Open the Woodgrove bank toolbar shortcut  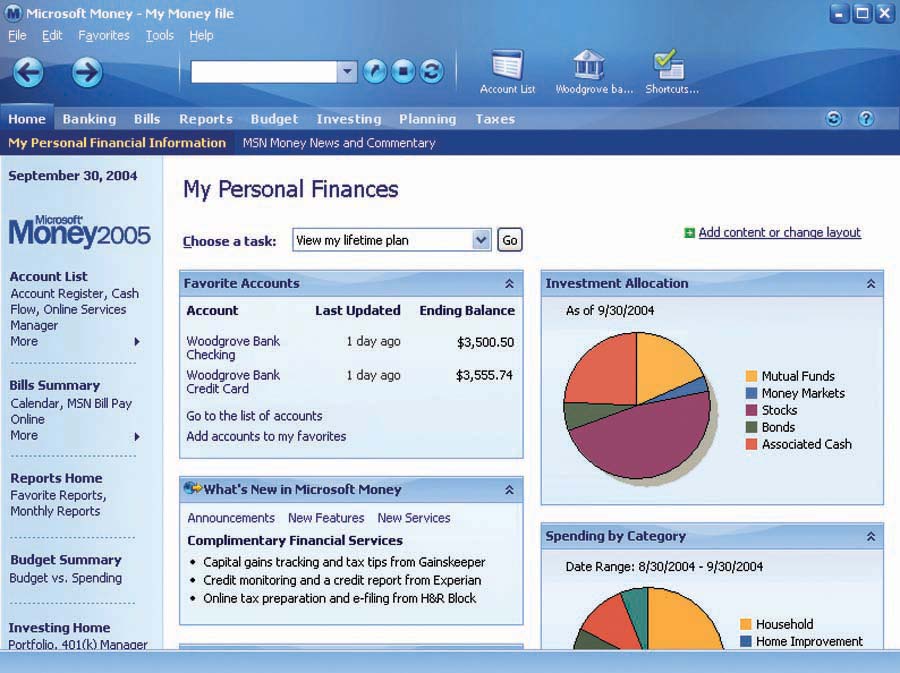593,72
